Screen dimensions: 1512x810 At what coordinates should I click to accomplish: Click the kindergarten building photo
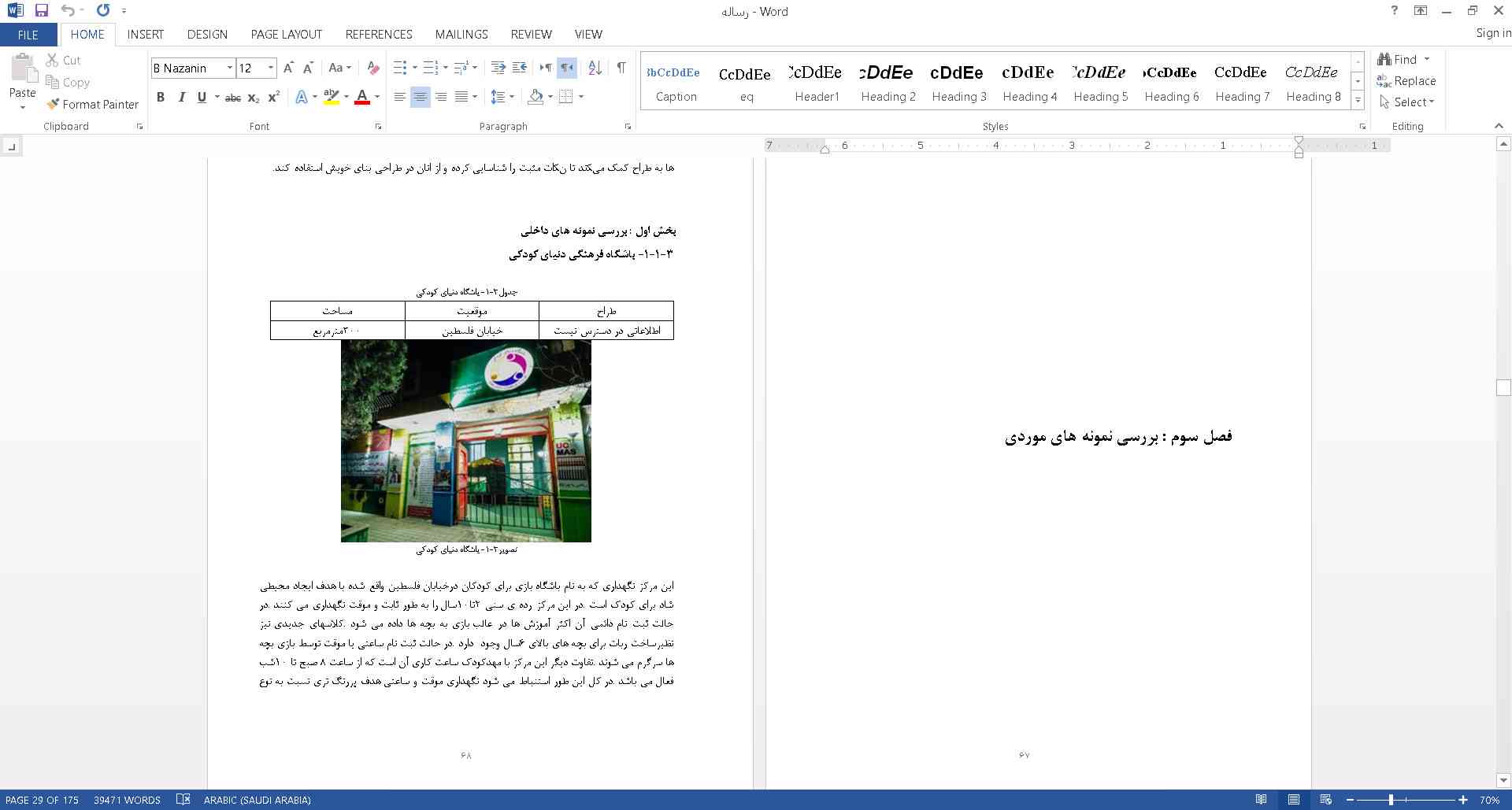466,441
